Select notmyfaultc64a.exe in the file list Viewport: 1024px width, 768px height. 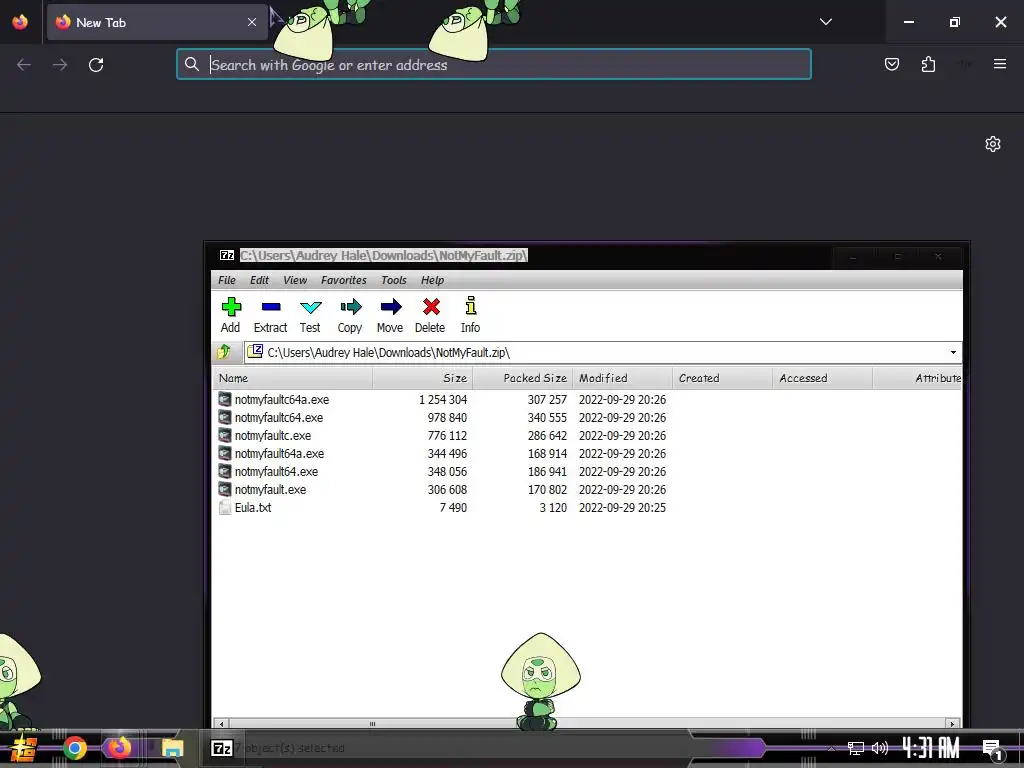pos(281,400)
